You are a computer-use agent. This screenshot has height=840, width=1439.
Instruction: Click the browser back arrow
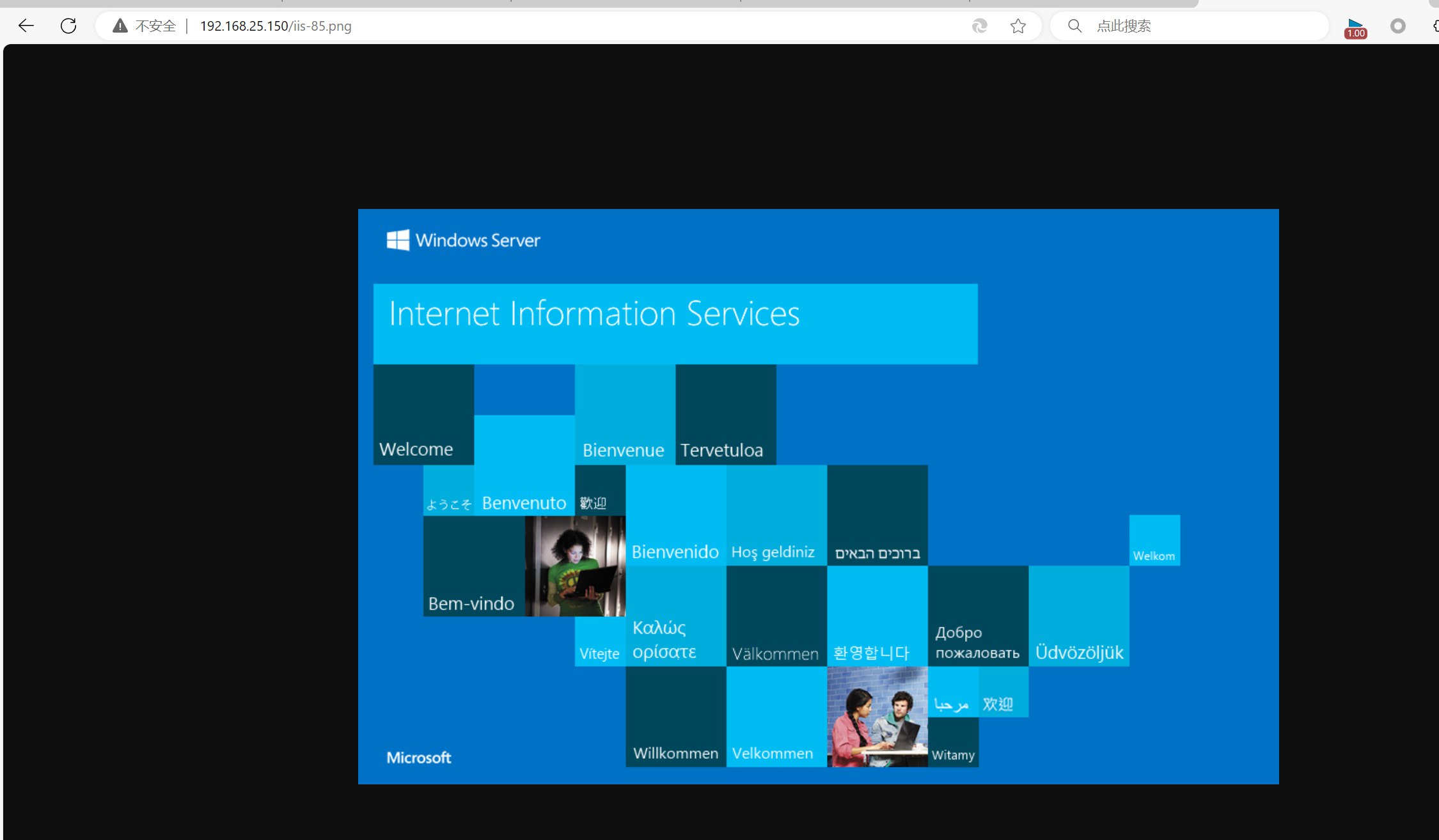(x=26, y=26)
